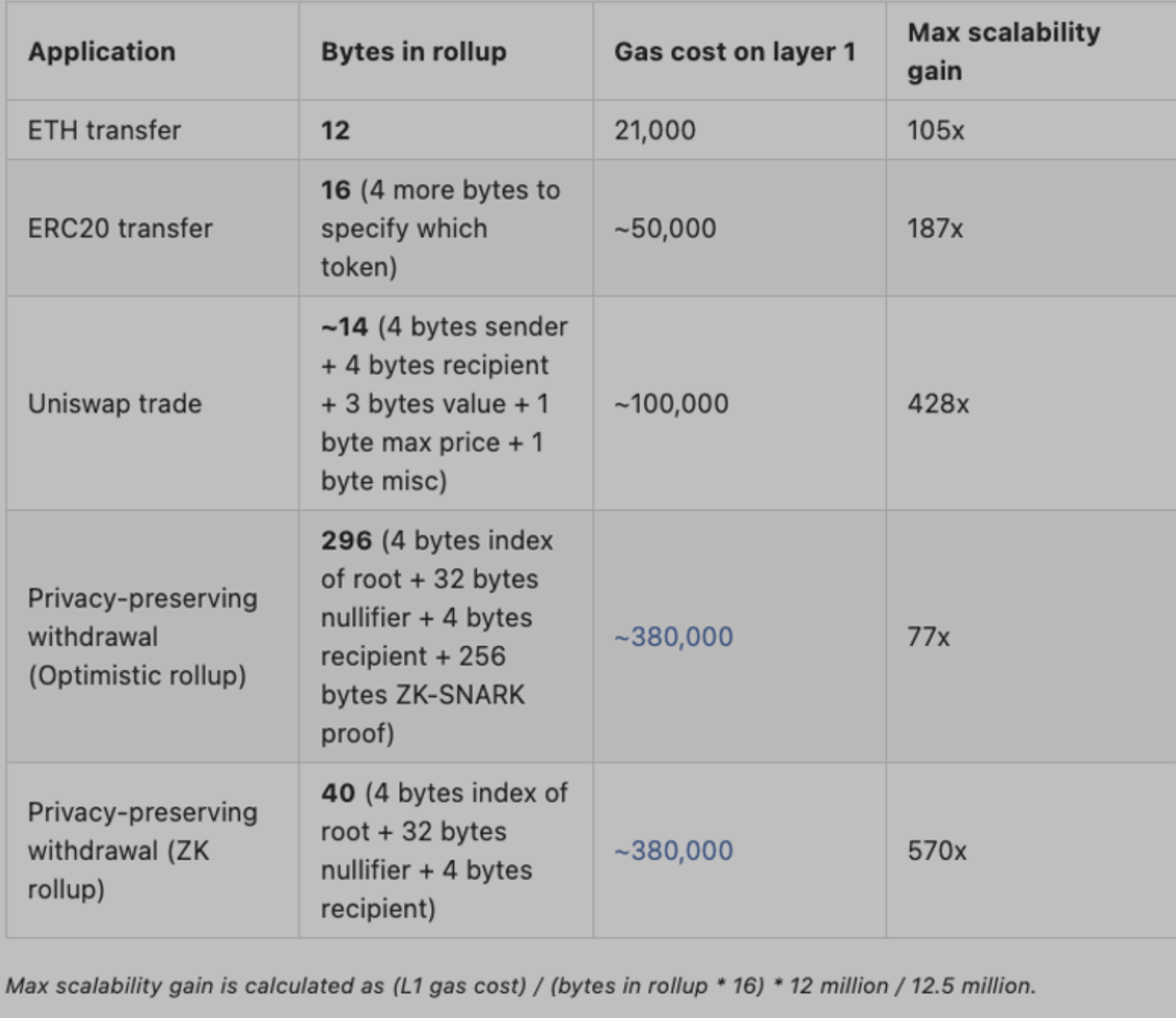Select the Uniswap trade row label
The height and width of the screenshot is (1018, 1176).
point(115,404)
